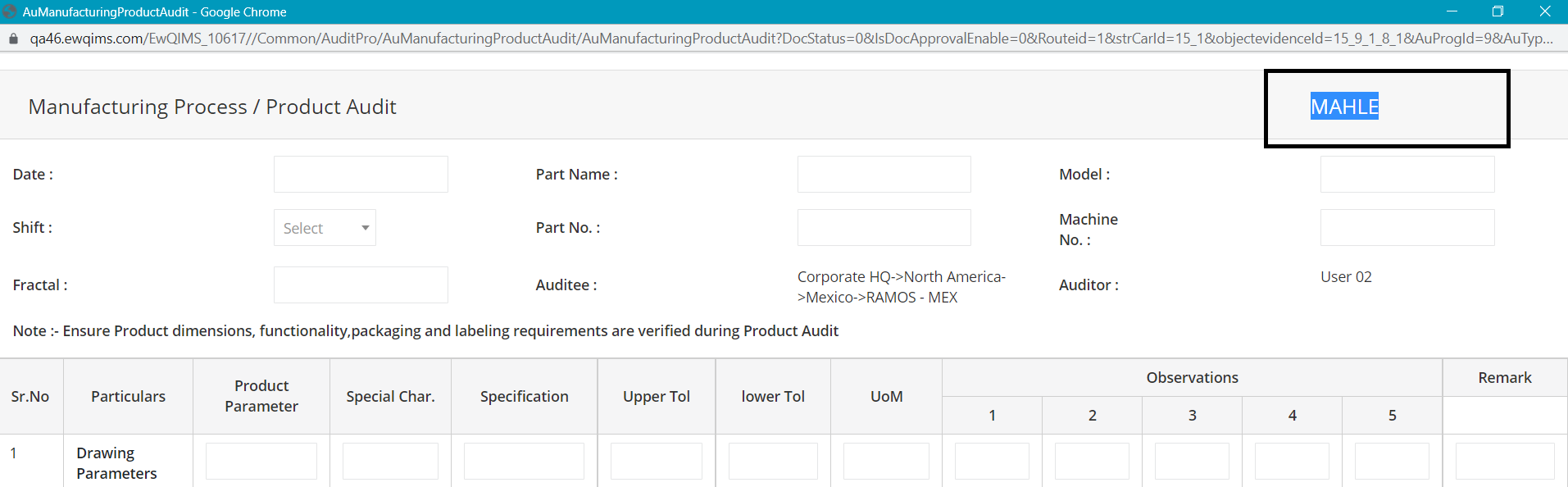This screenshot has width=1568, height=487.
Task: Click the 'Particulars' column header
Action: [x=128, y=397]
